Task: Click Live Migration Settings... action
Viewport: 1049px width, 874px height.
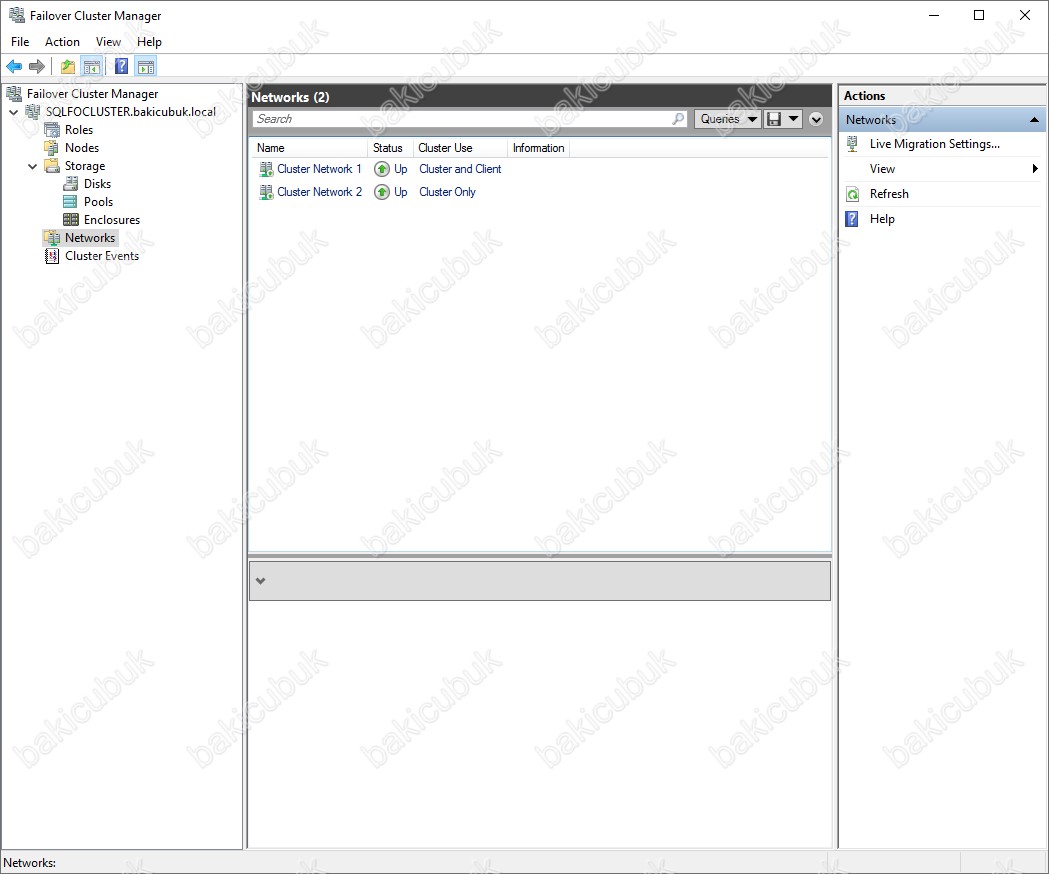Action: (935, 144)
